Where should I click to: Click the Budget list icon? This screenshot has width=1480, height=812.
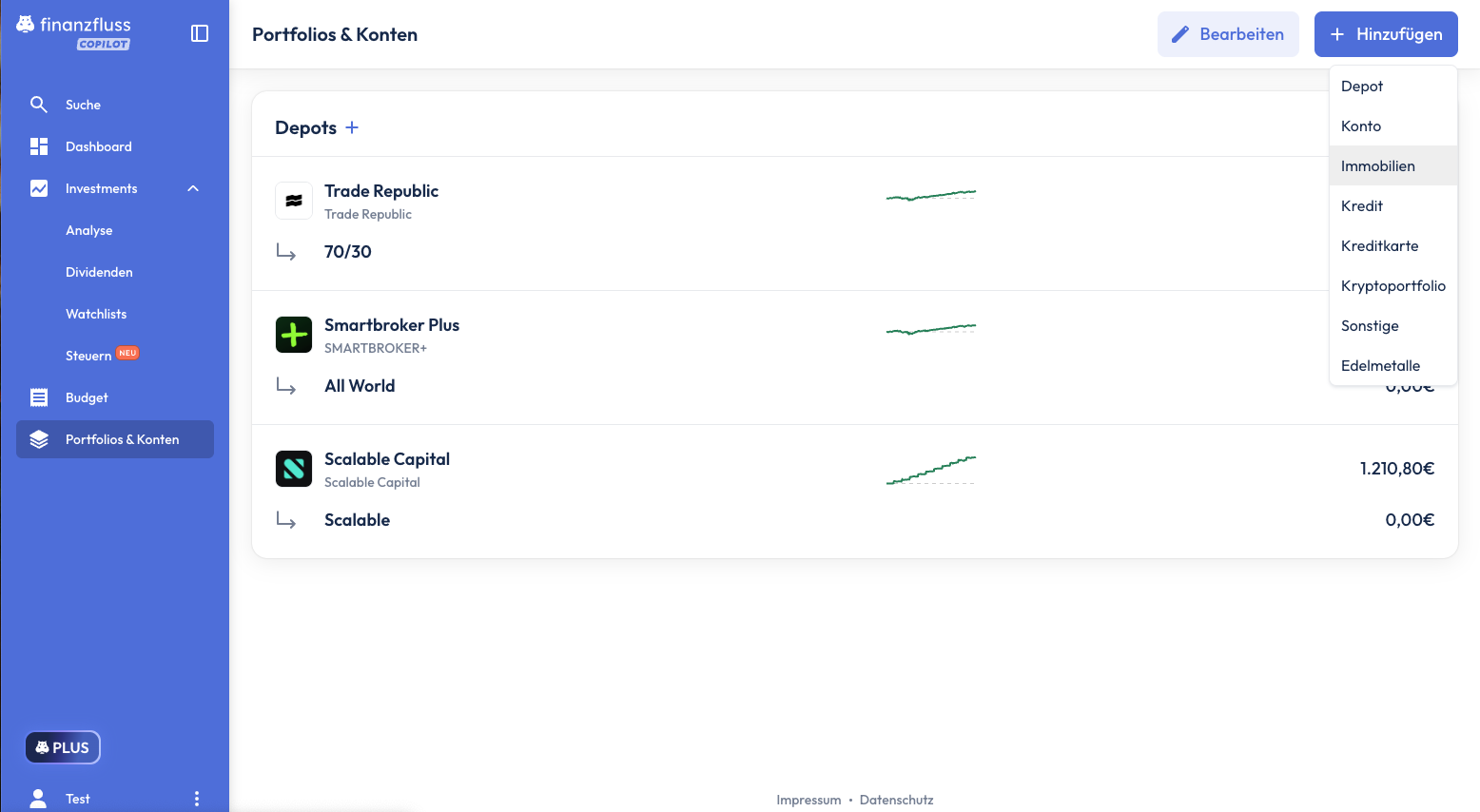point(39,397)
